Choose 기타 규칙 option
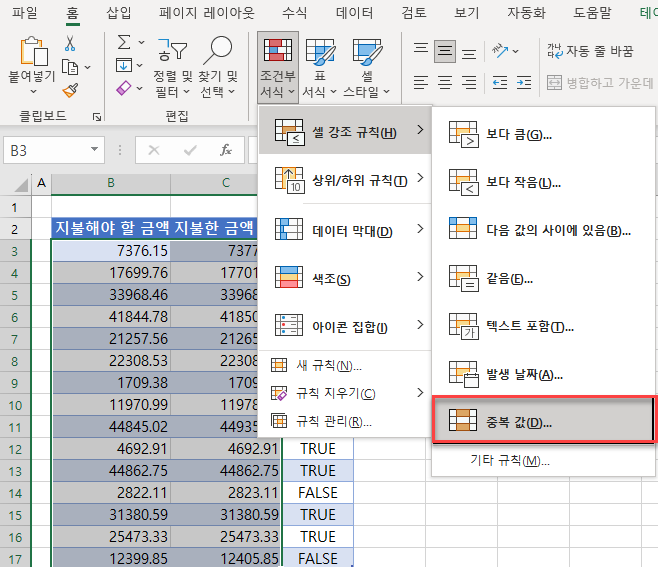 [x=543, y=460]
